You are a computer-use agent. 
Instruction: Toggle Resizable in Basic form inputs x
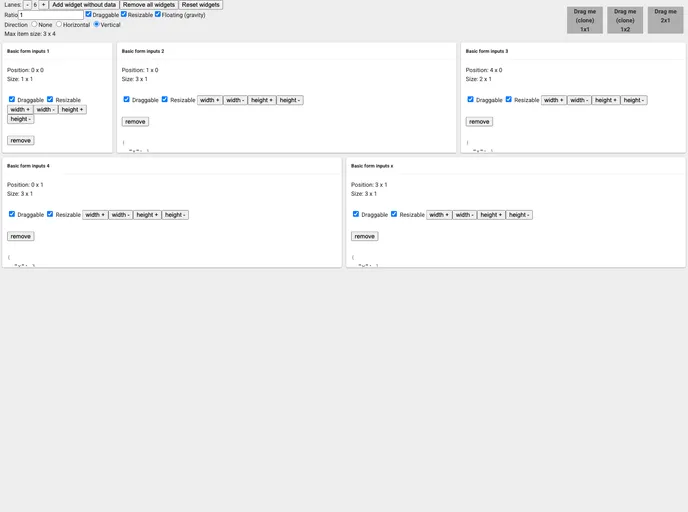(x=394, y=214)
